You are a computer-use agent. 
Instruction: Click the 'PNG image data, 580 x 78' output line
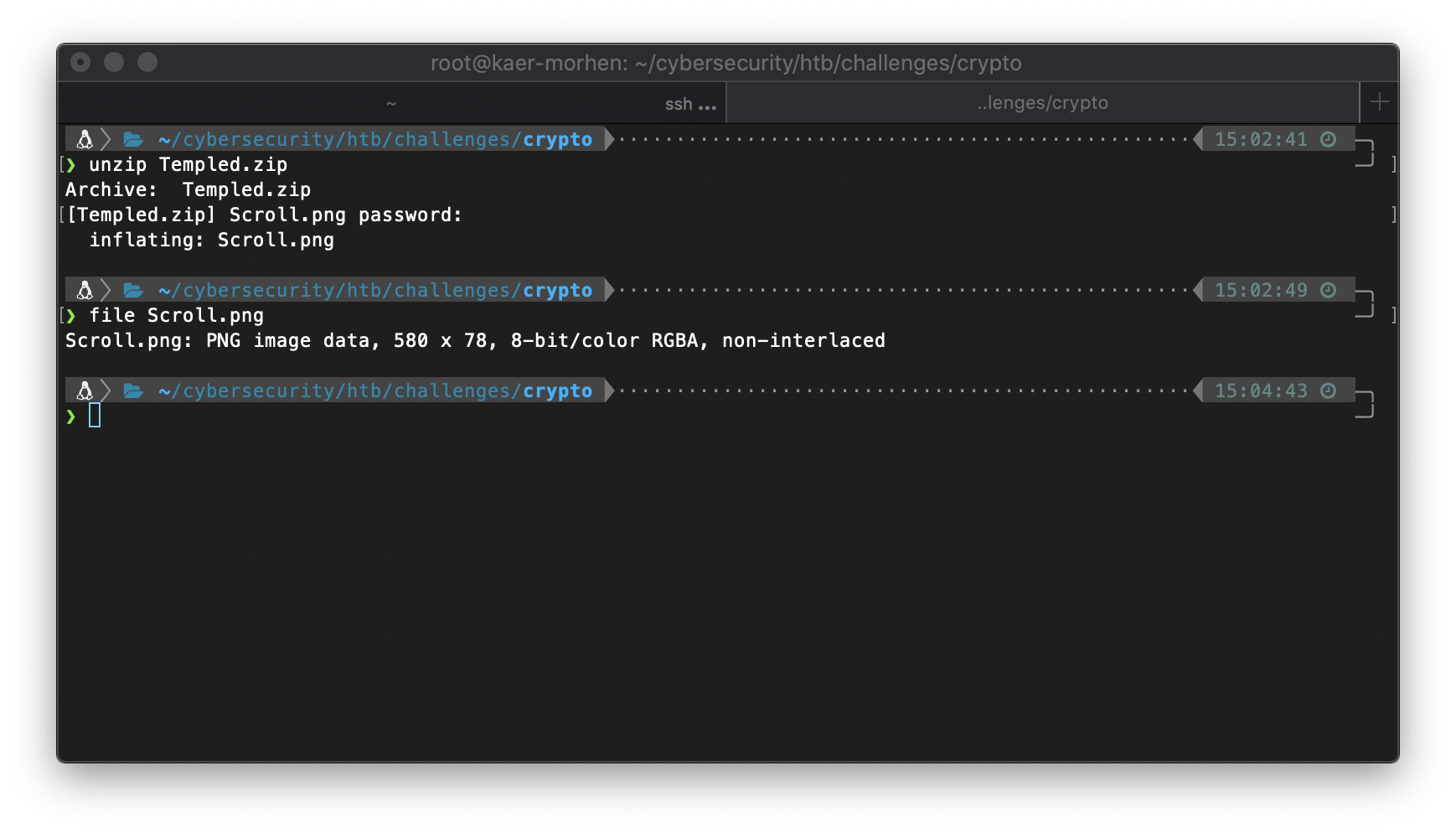click(x=475, y=340)
